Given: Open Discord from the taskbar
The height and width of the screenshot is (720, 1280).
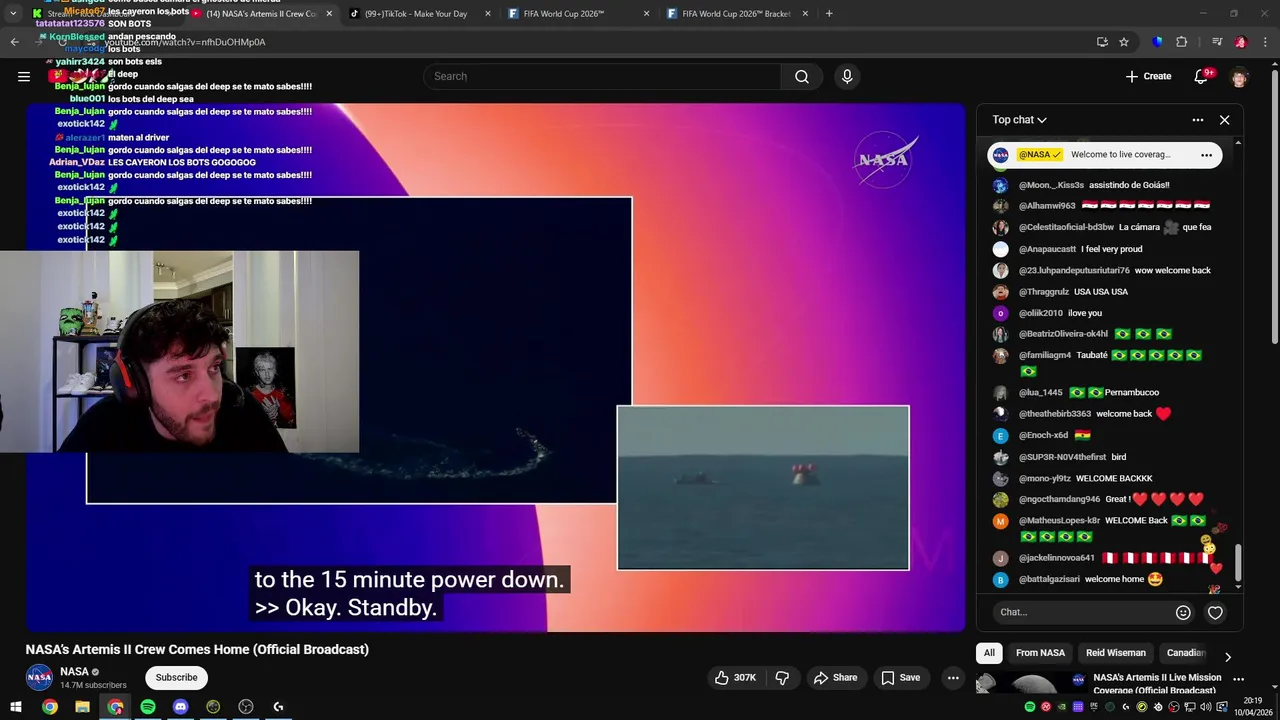Looking at the screenshot, I should point(180,707).
